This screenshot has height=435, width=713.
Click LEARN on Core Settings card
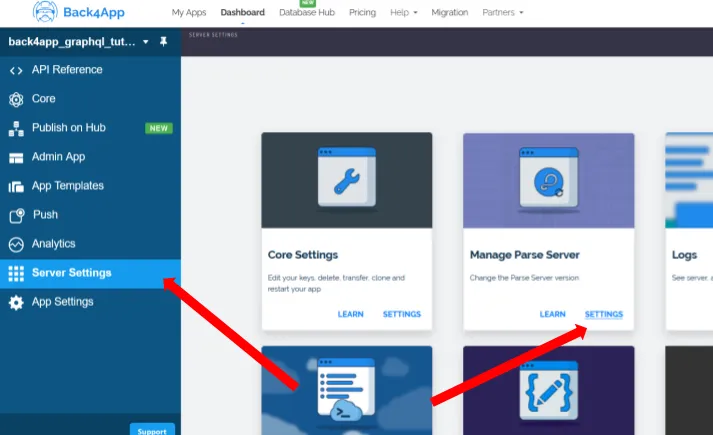(x=351, y=314)
